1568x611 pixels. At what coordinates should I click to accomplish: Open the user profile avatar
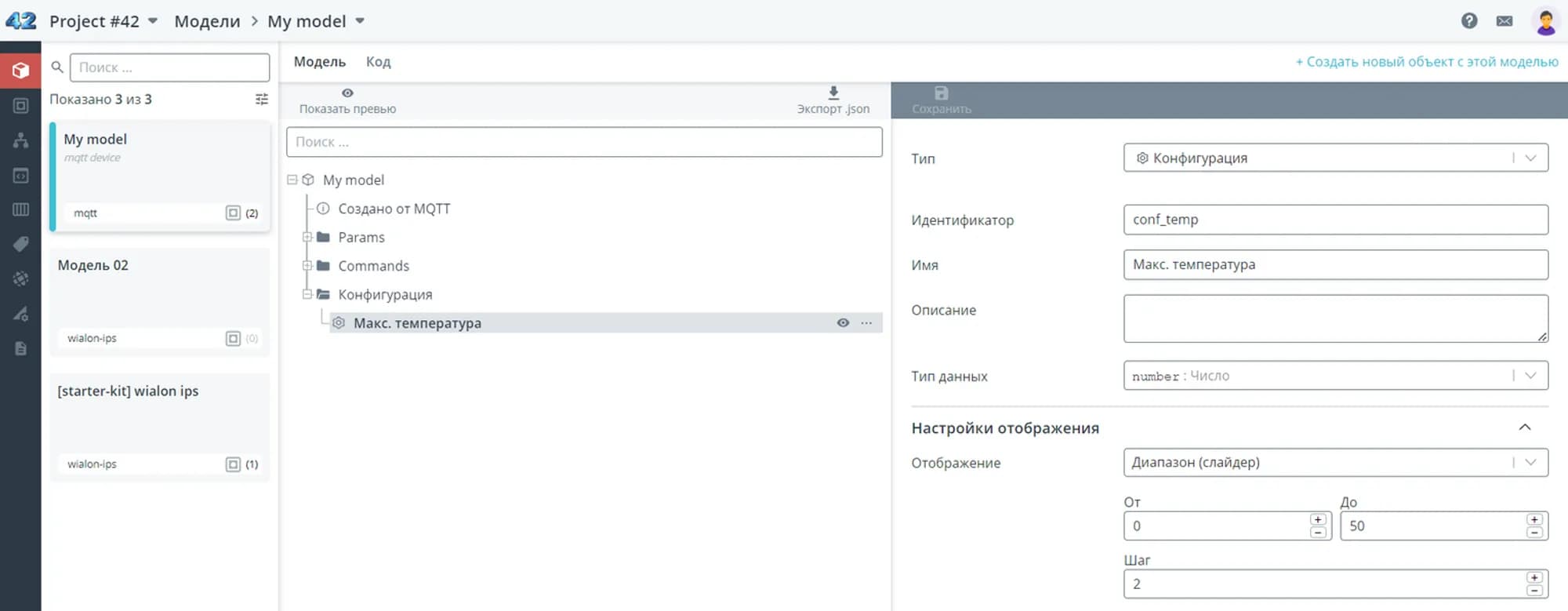tap(1545, 21)
